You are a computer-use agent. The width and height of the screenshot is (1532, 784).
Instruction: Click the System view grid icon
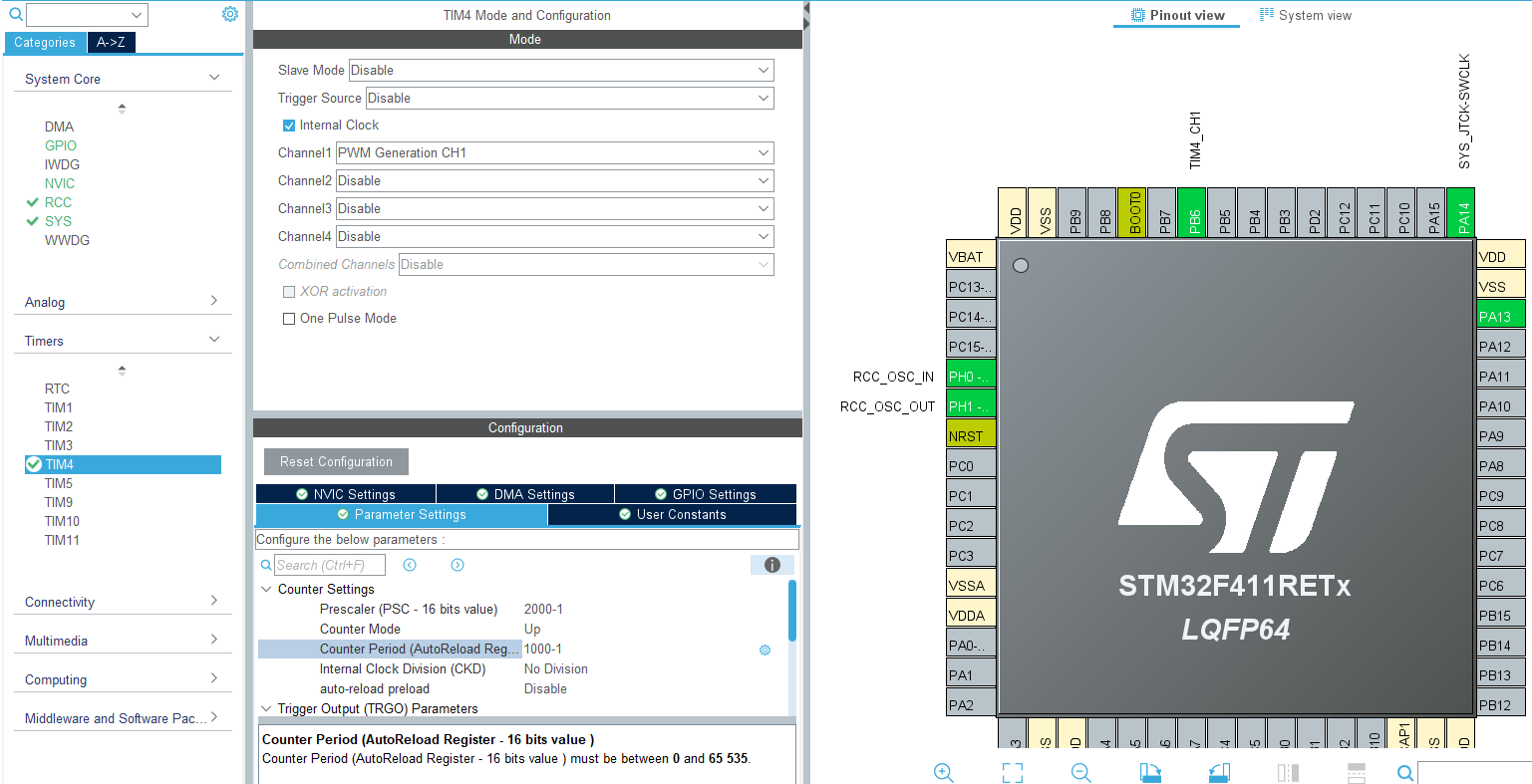pyautogui.click(x=1267, y=15)
